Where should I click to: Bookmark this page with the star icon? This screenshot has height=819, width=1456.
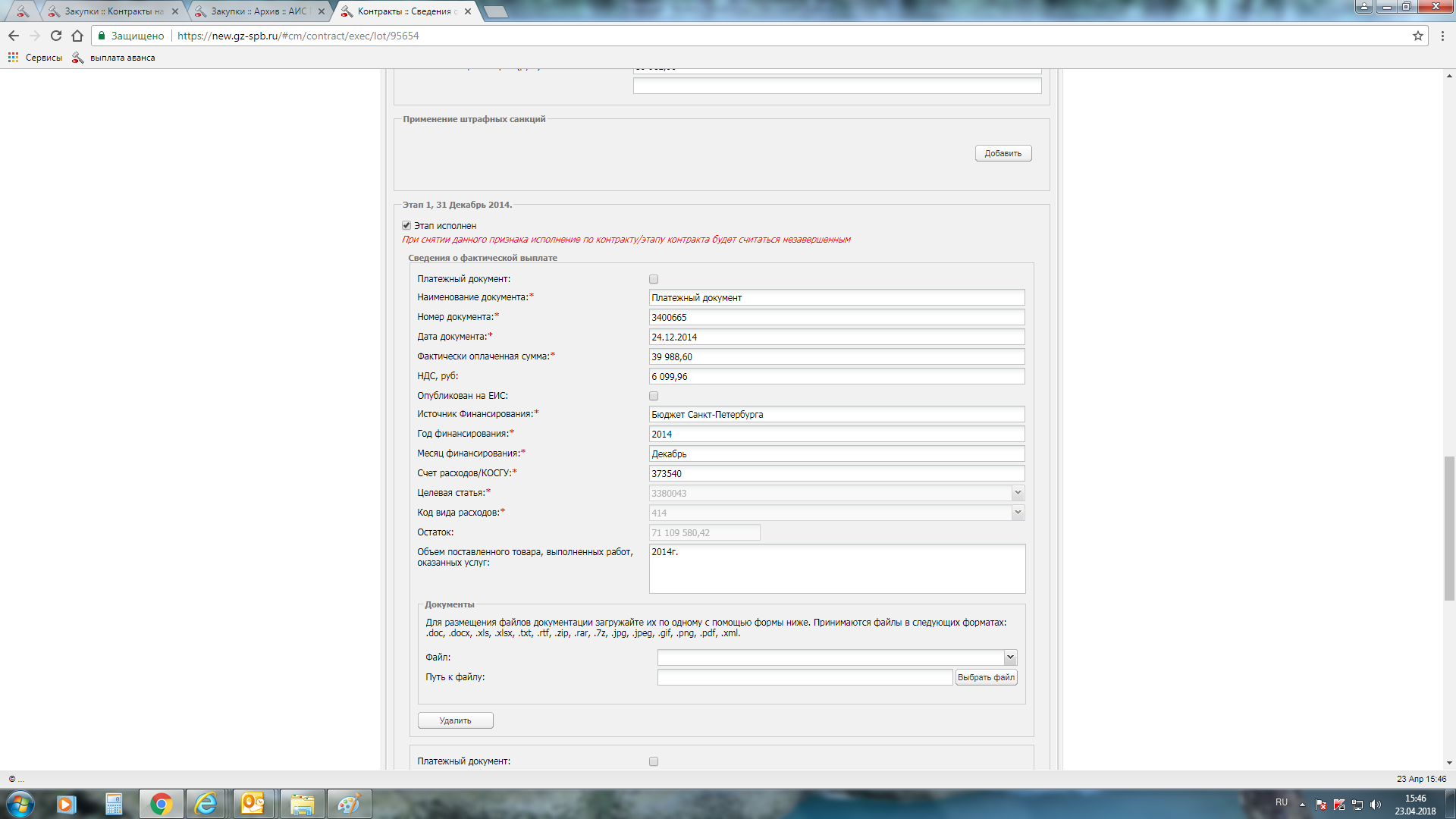pyautogui.click(x=1417, y=36)
